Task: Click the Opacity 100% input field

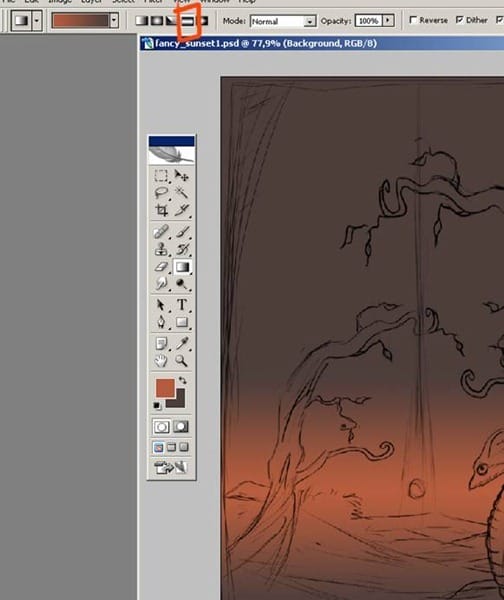Action: (x=369, y=20)
